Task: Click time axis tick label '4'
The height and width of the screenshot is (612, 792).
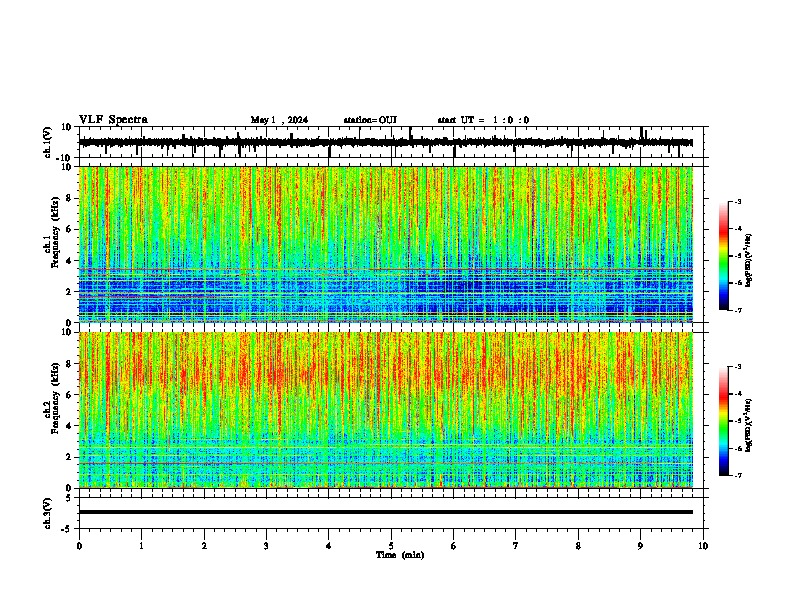Action: point(329,546)
